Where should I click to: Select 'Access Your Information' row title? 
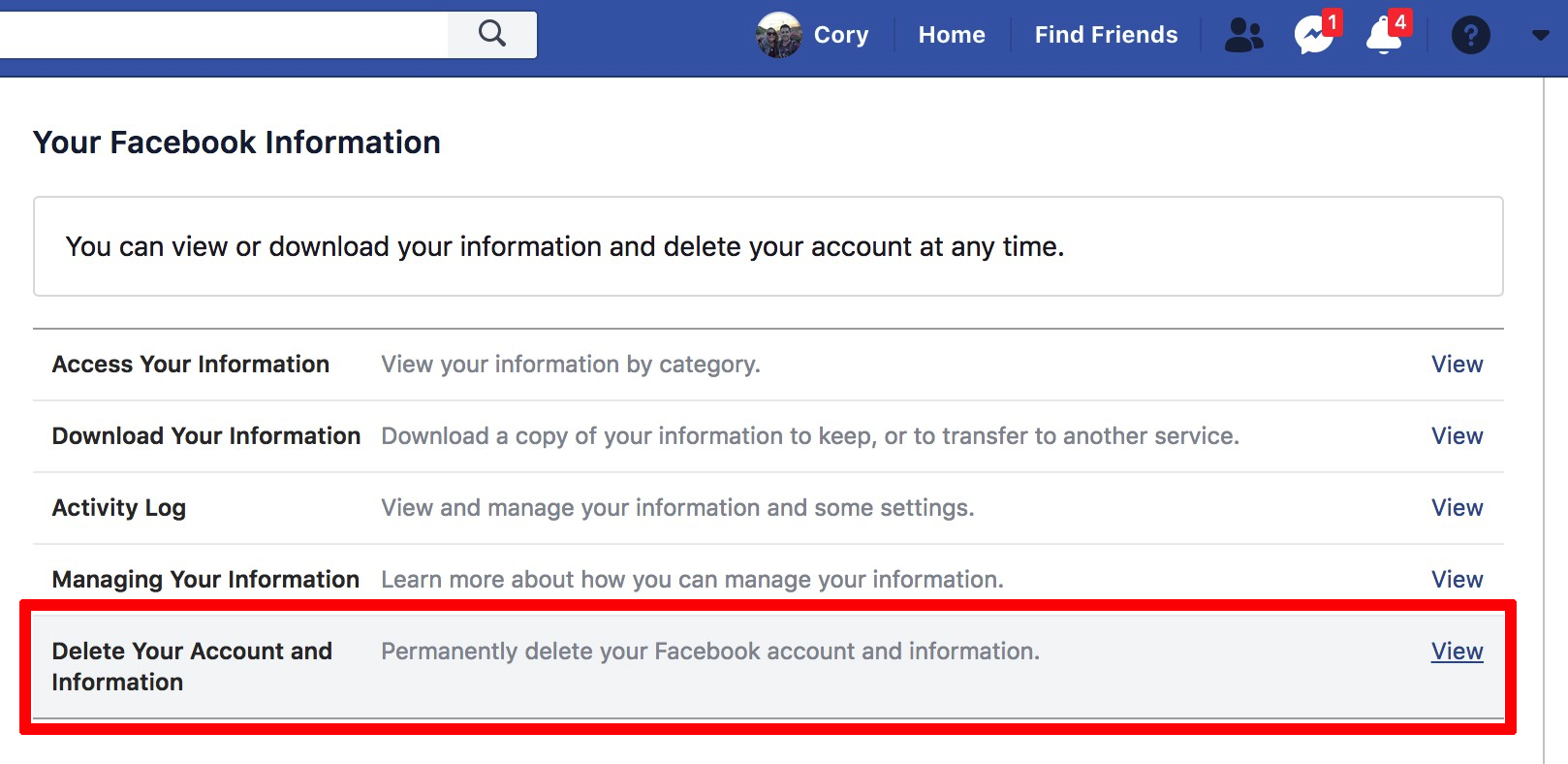click(x=191, y=365)
